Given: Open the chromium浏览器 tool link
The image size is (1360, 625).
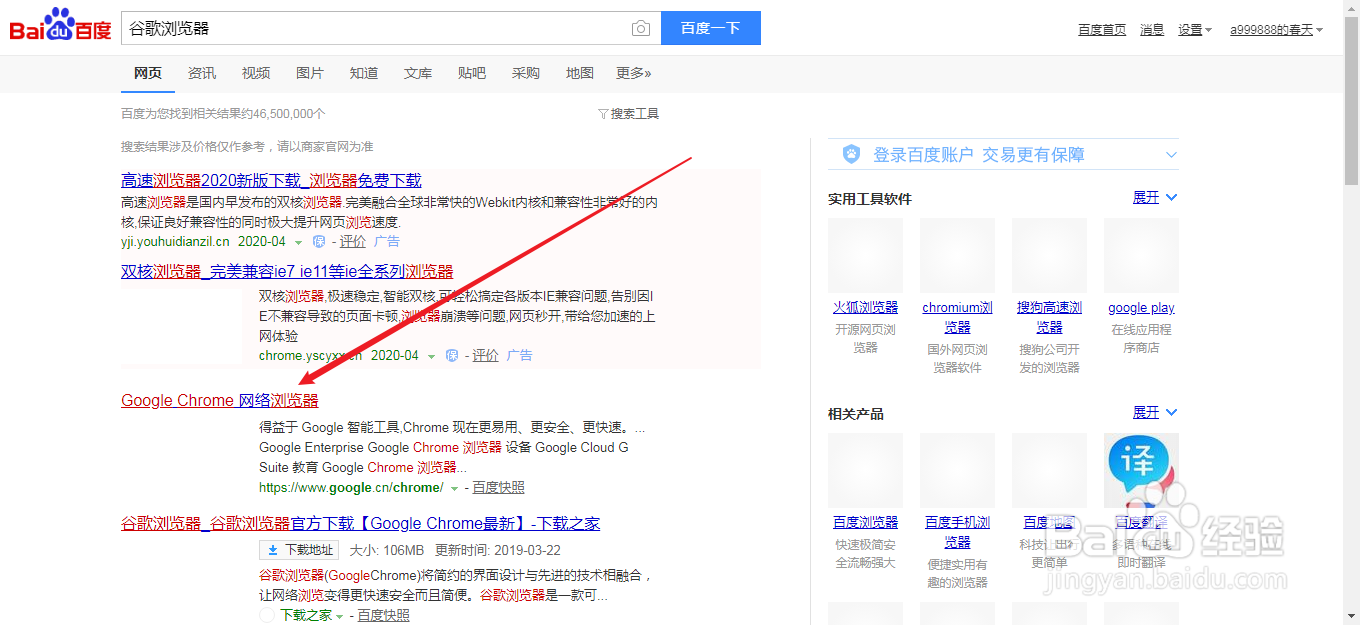Looking at the screenshot, I should (957, 317).
